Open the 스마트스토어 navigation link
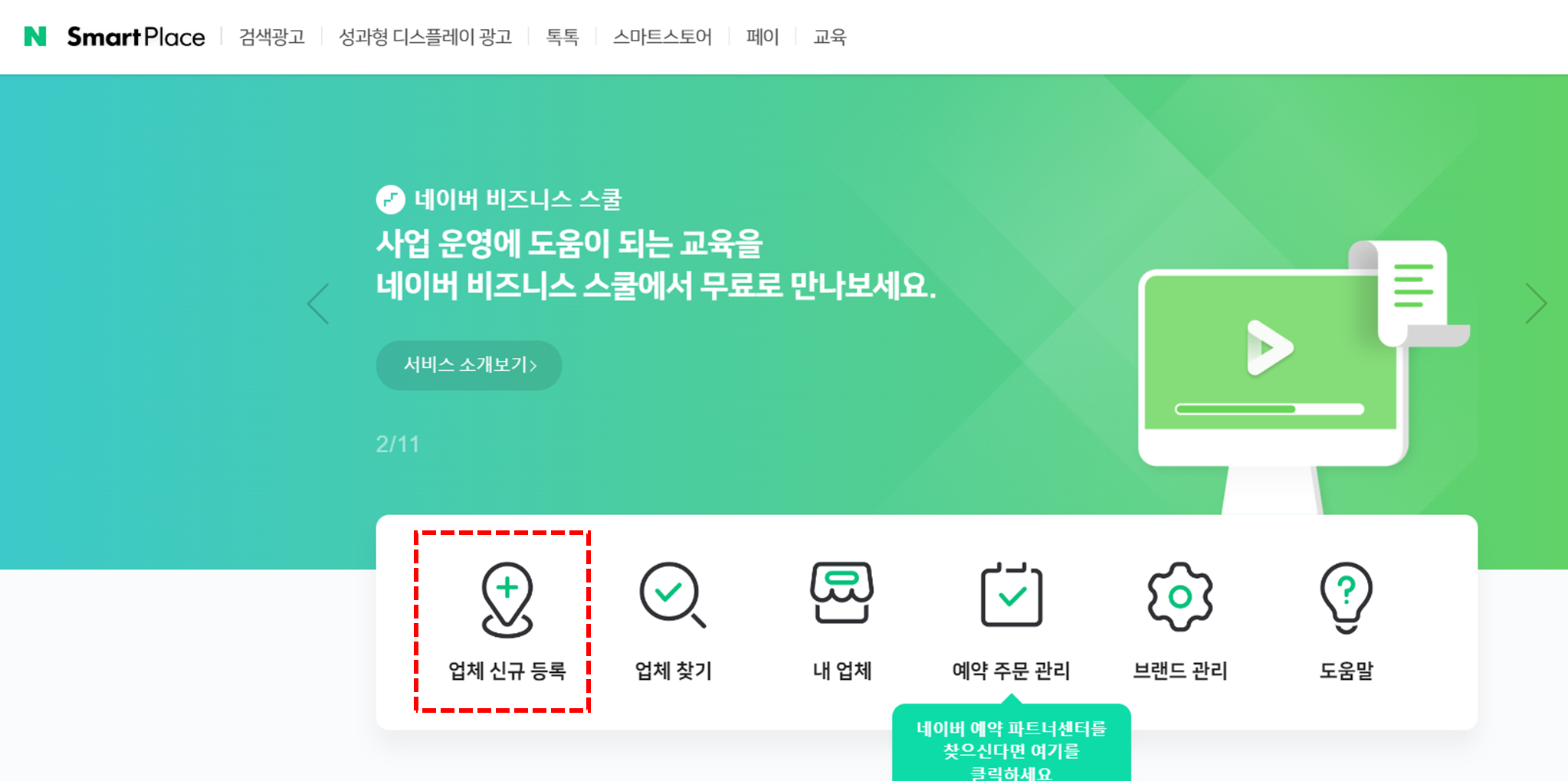The image size is (1568, 781). (x=662, y=37)
